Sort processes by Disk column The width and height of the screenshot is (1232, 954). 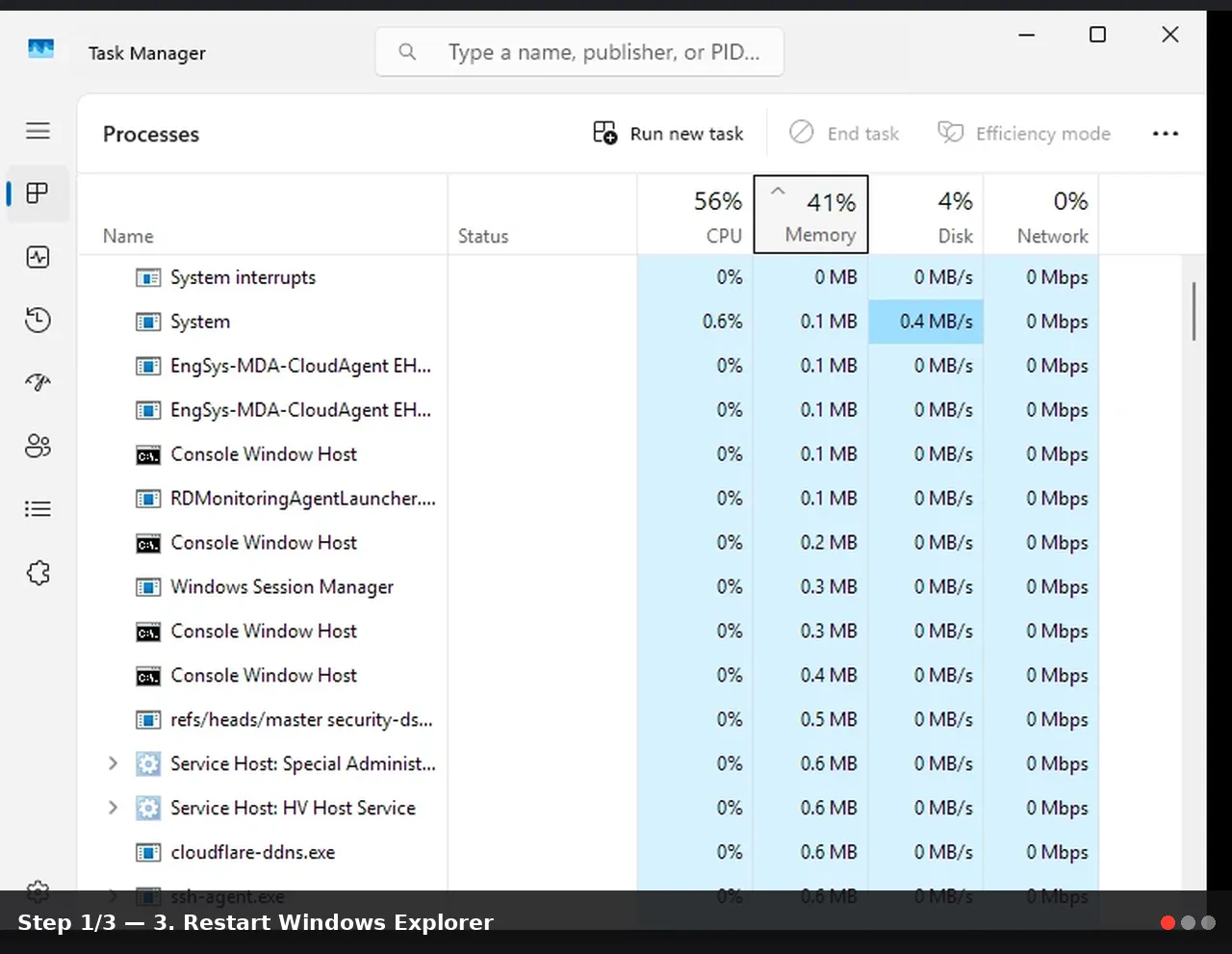(926, 215)
